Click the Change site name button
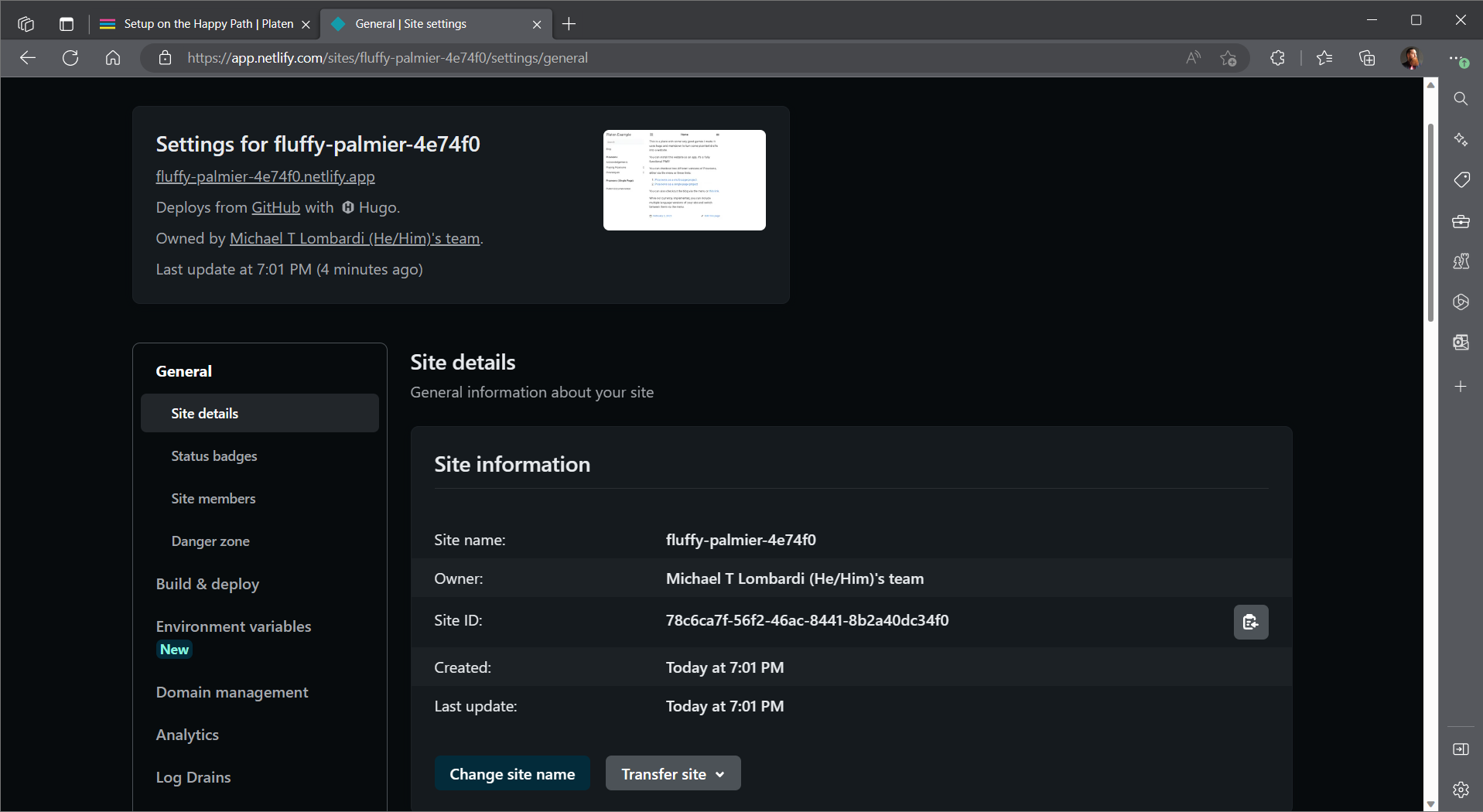 [x=512, y=773]
